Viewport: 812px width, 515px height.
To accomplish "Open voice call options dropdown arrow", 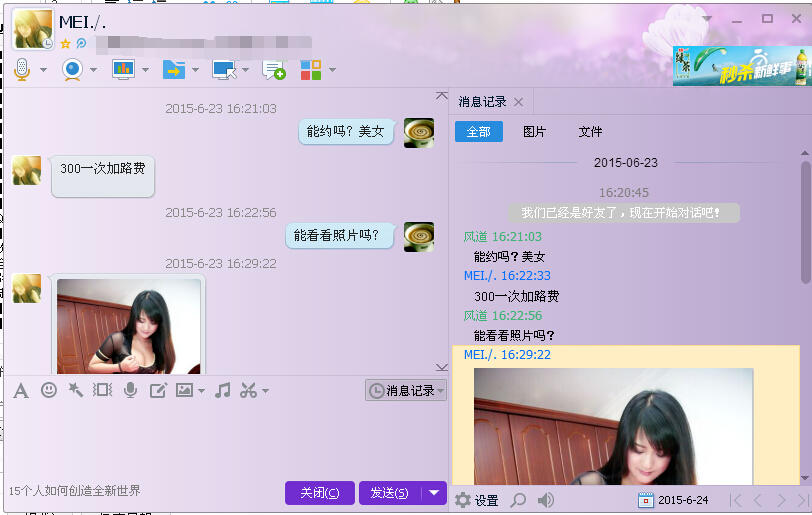I will point(44,69).
